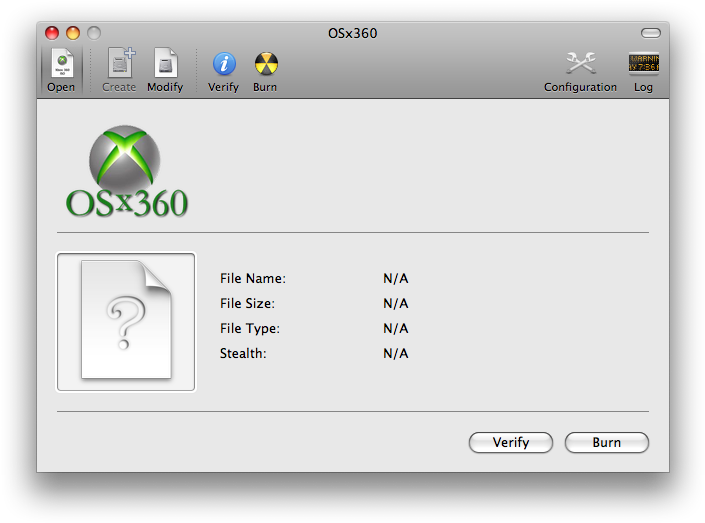Click the OSx360 Xbox logo
705x523 pixels.
click(x=126, y=172)
